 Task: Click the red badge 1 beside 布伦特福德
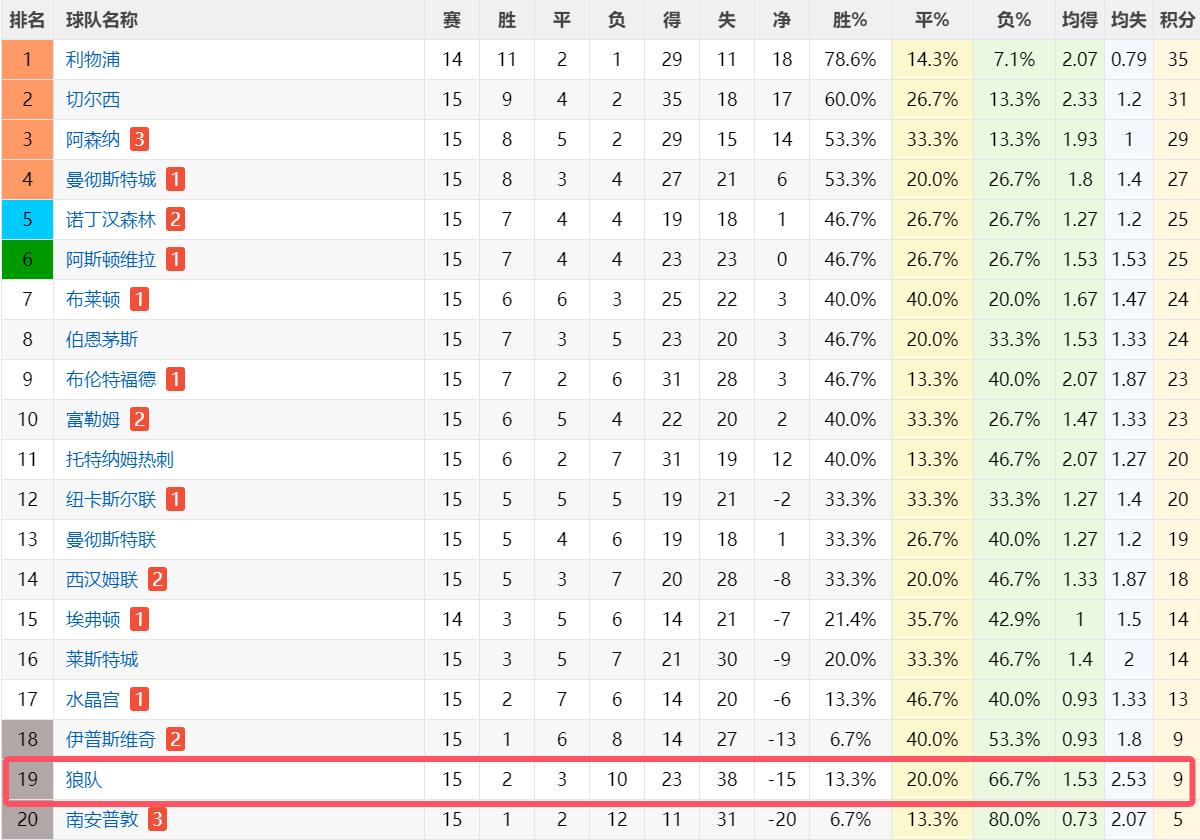175,379
